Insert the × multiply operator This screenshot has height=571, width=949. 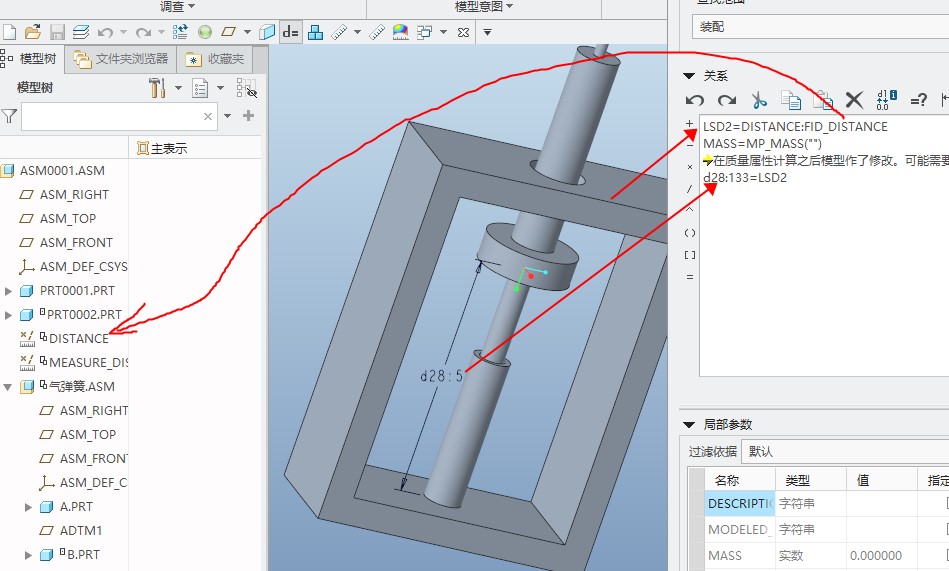(x=689, y=167)
